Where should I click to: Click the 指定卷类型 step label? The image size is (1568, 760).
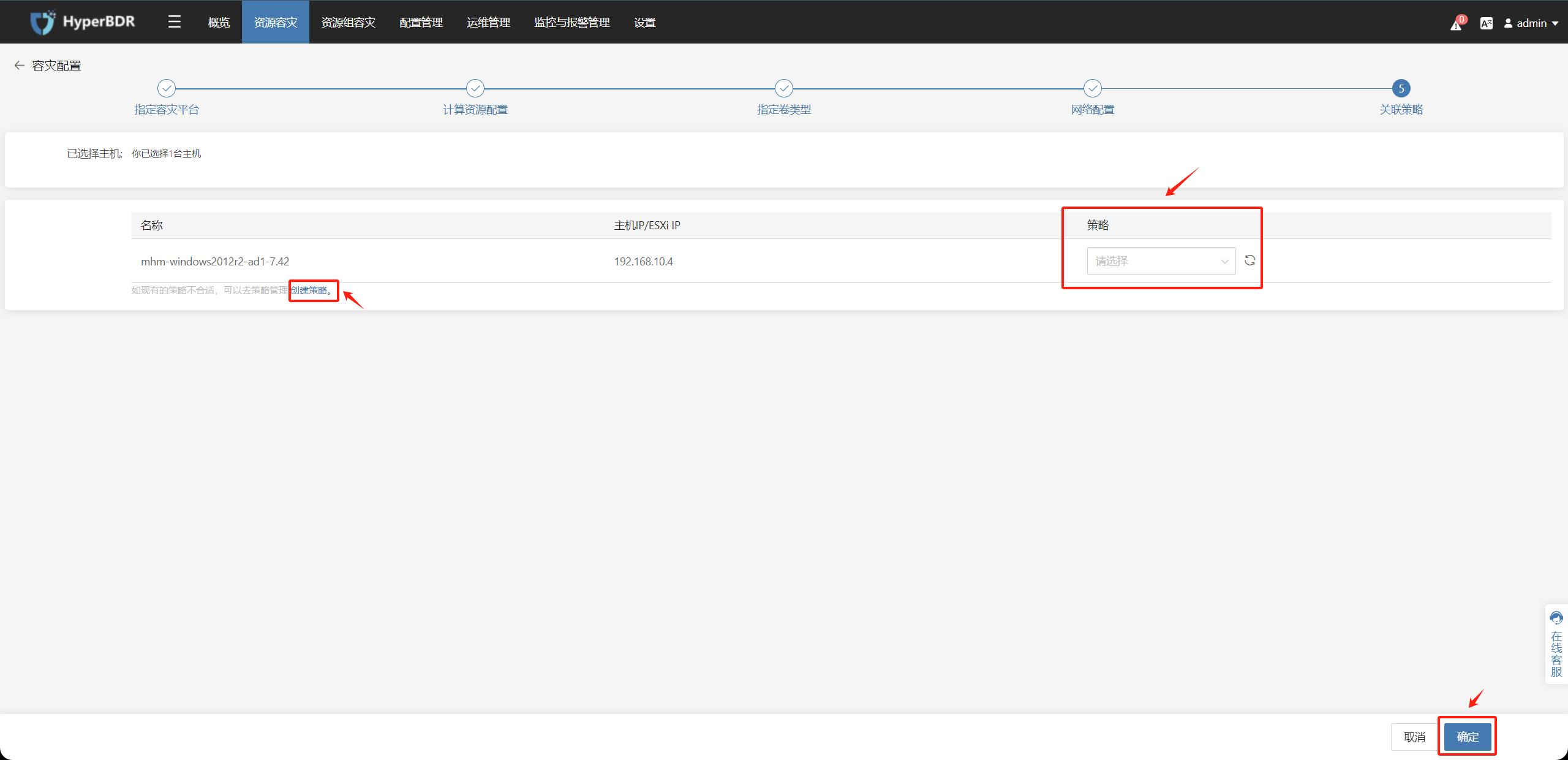[x=784, y=110]
